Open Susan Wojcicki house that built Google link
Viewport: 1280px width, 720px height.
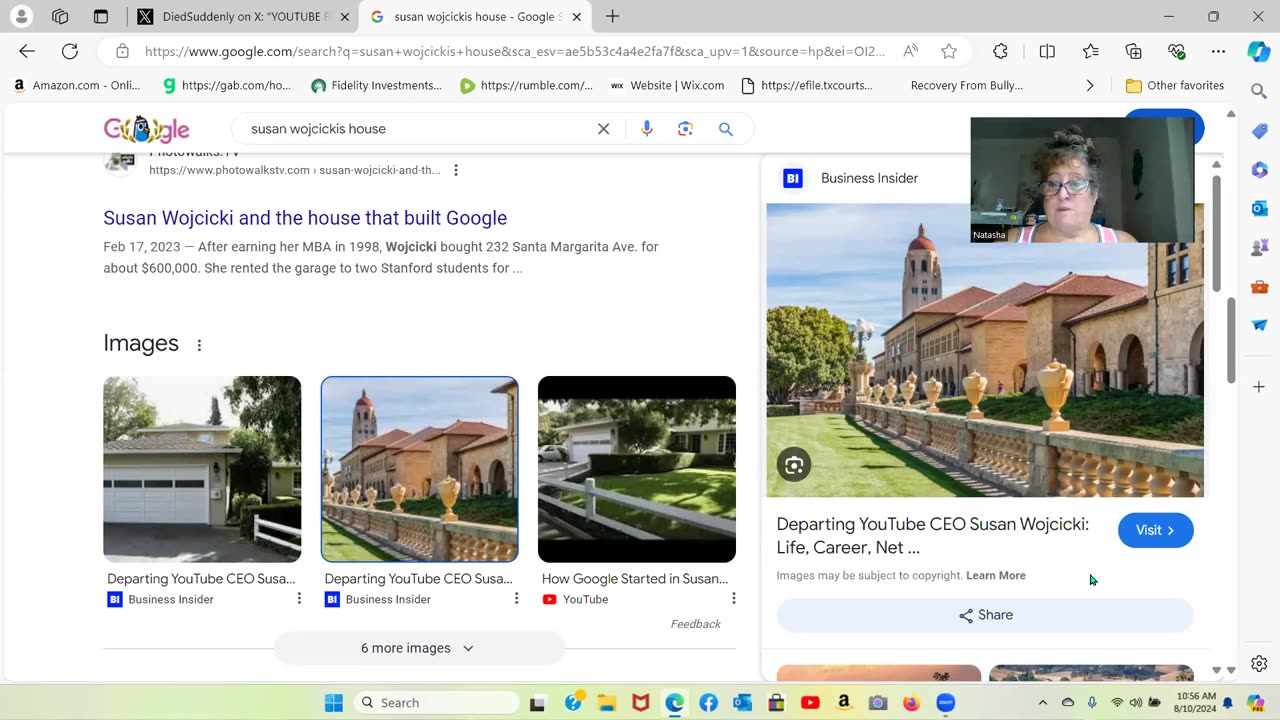click(x=305, y=218)
